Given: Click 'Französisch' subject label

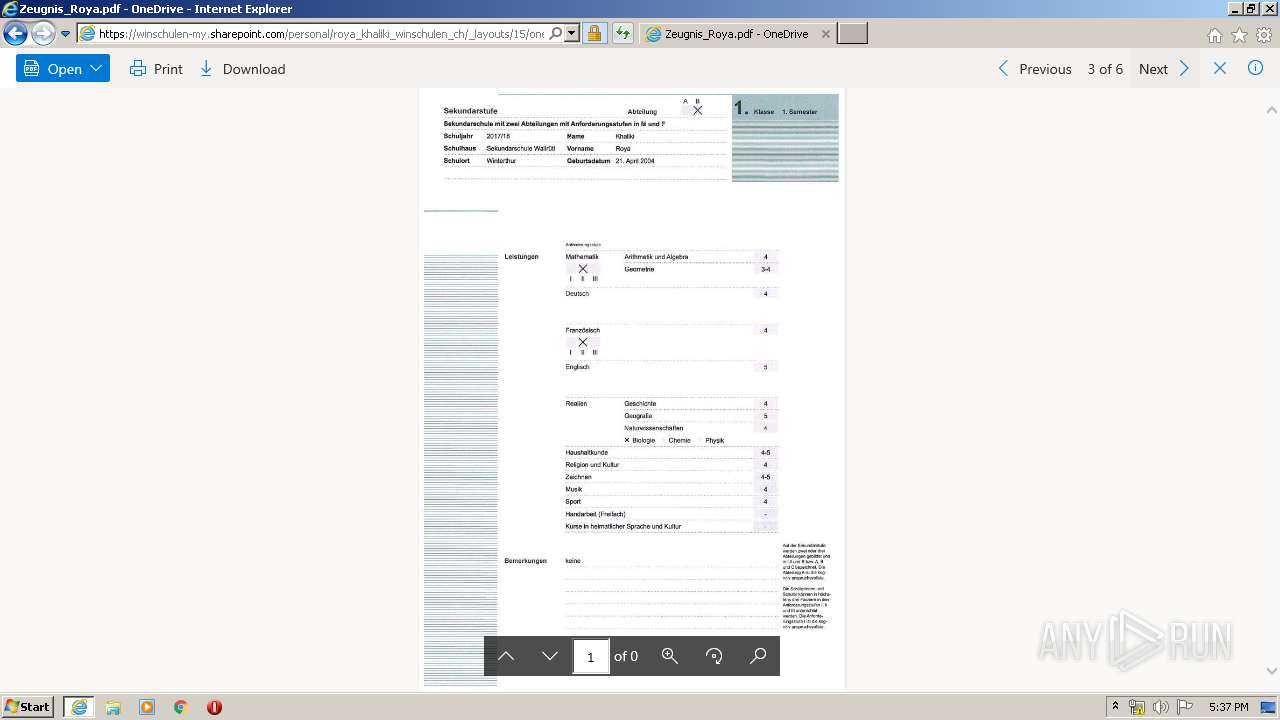Looking at the screenshot, I should coord(583,330).
